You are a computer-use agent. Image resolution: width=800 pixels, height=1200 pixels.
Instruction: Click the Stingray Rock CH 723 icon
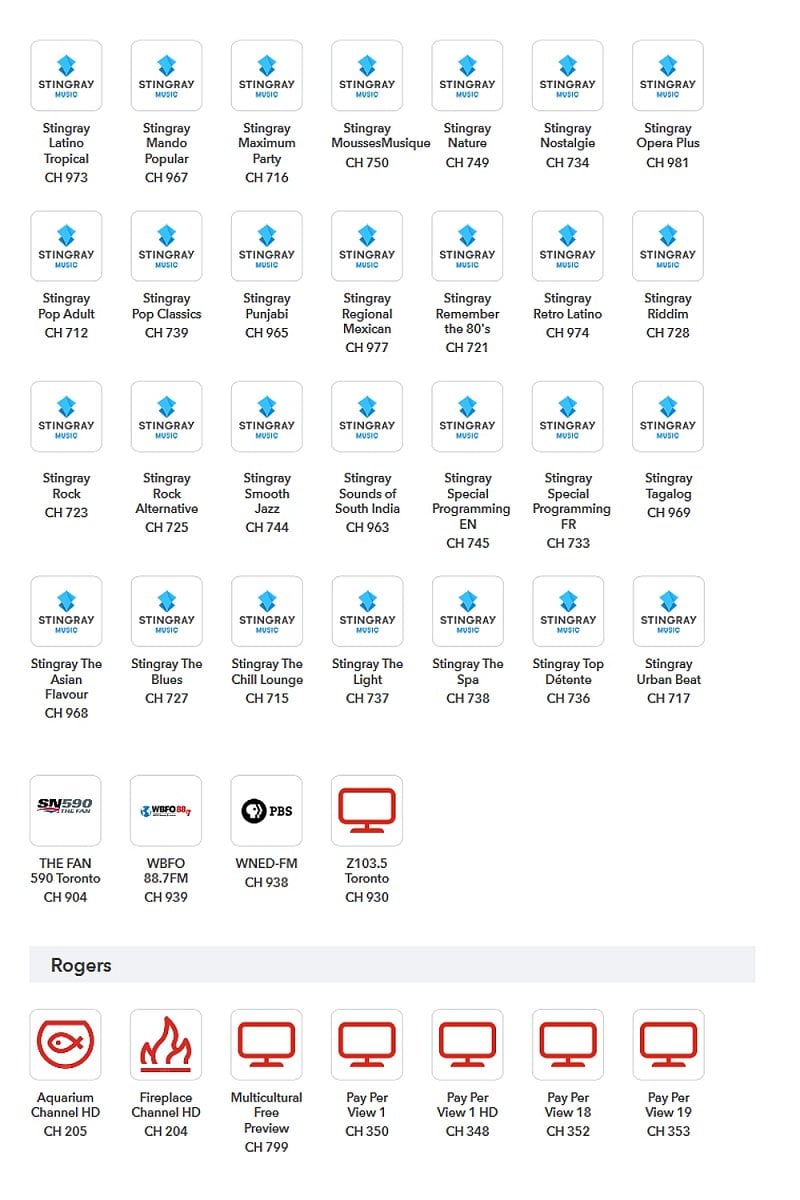[x=66, y=416]
